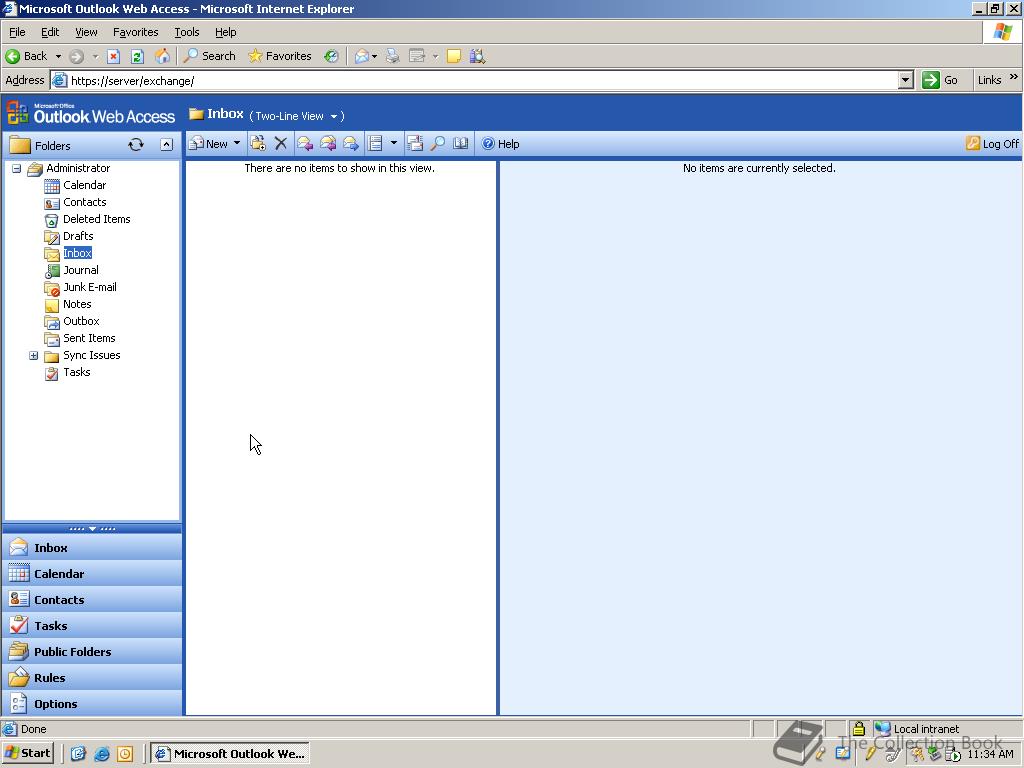Expand the Sync Issues folder
This screenshot has height=768, width=1024.
(33, 355)
